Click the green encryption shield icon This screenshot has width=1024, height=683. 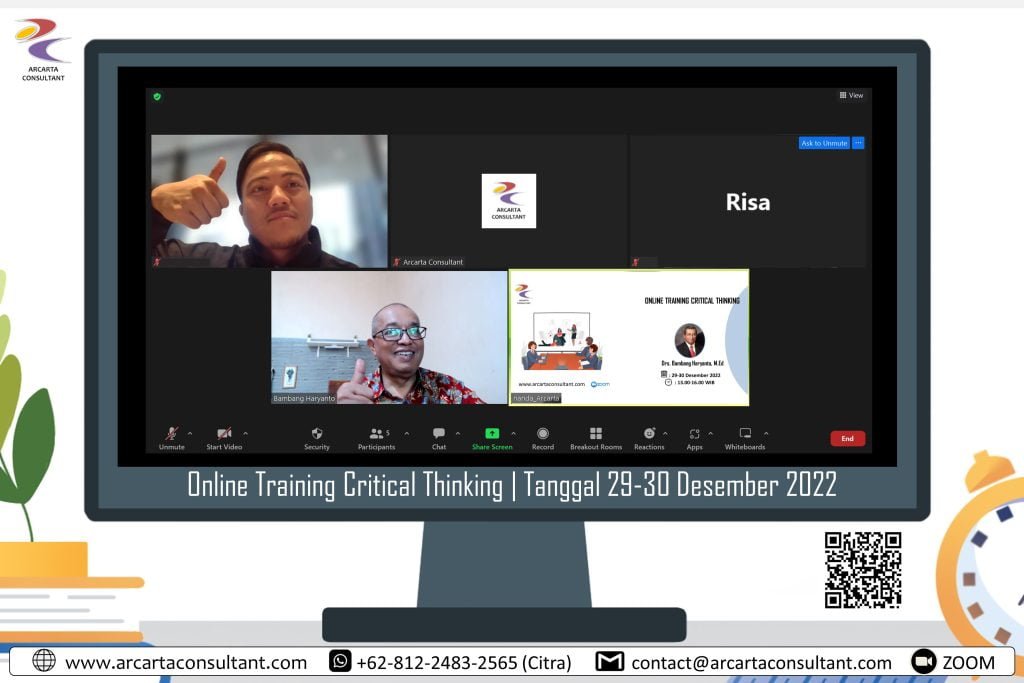point(157,97)
